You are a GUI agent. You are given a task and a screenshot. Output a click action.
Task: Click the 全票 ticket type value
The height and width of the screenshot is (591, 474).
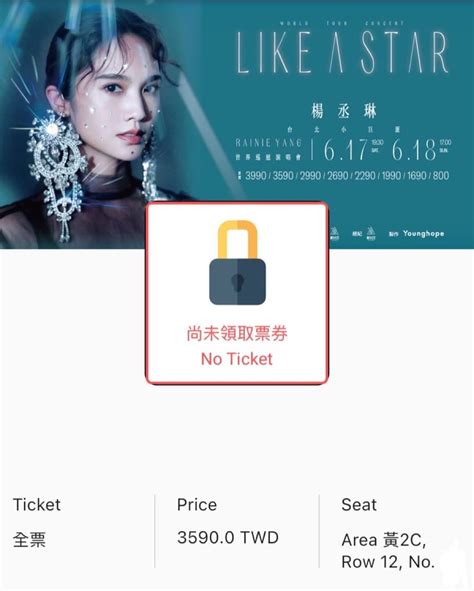point(29,539)
